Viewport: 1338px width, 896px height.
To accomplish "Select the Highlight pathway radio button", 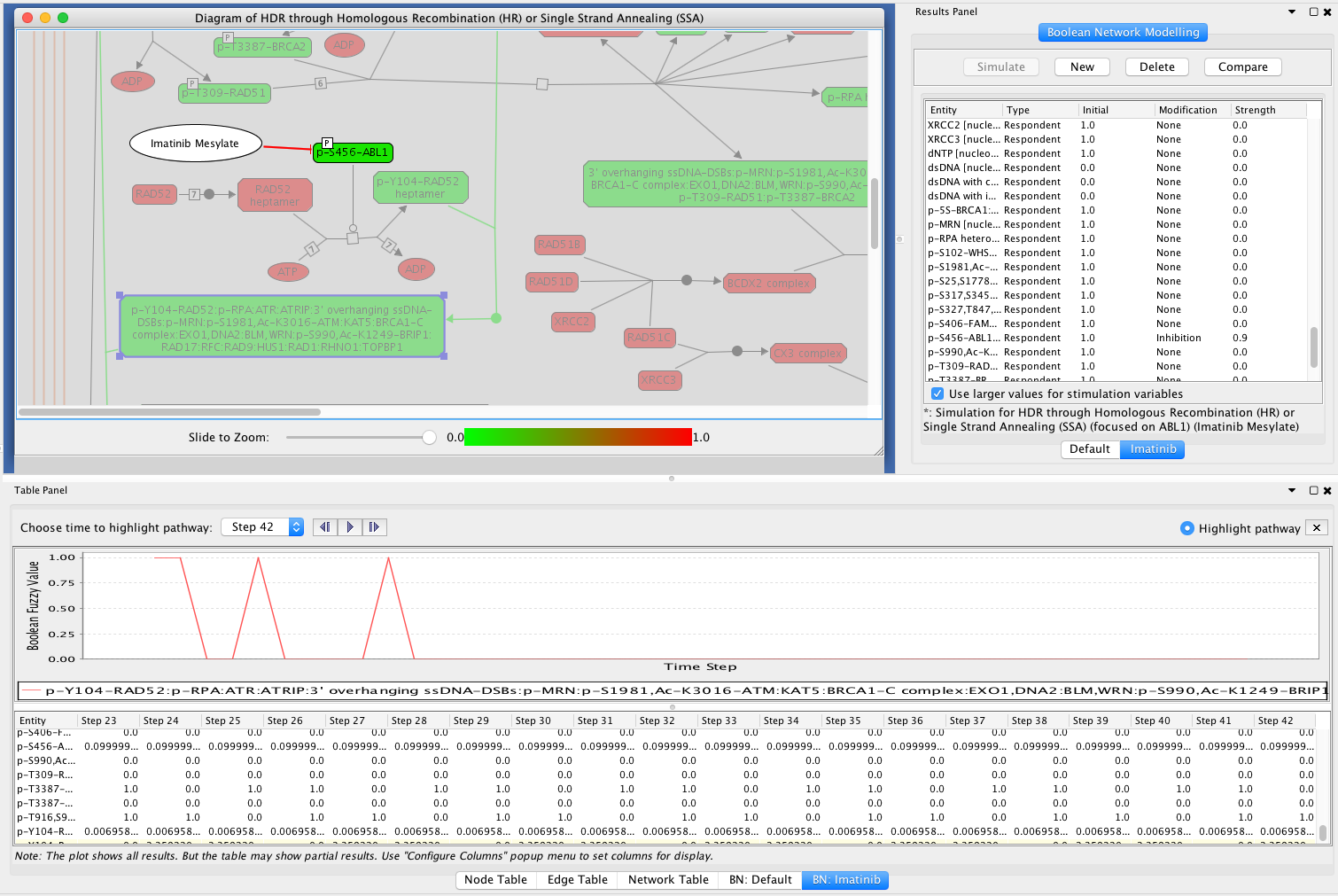I will coord(1187,528).
